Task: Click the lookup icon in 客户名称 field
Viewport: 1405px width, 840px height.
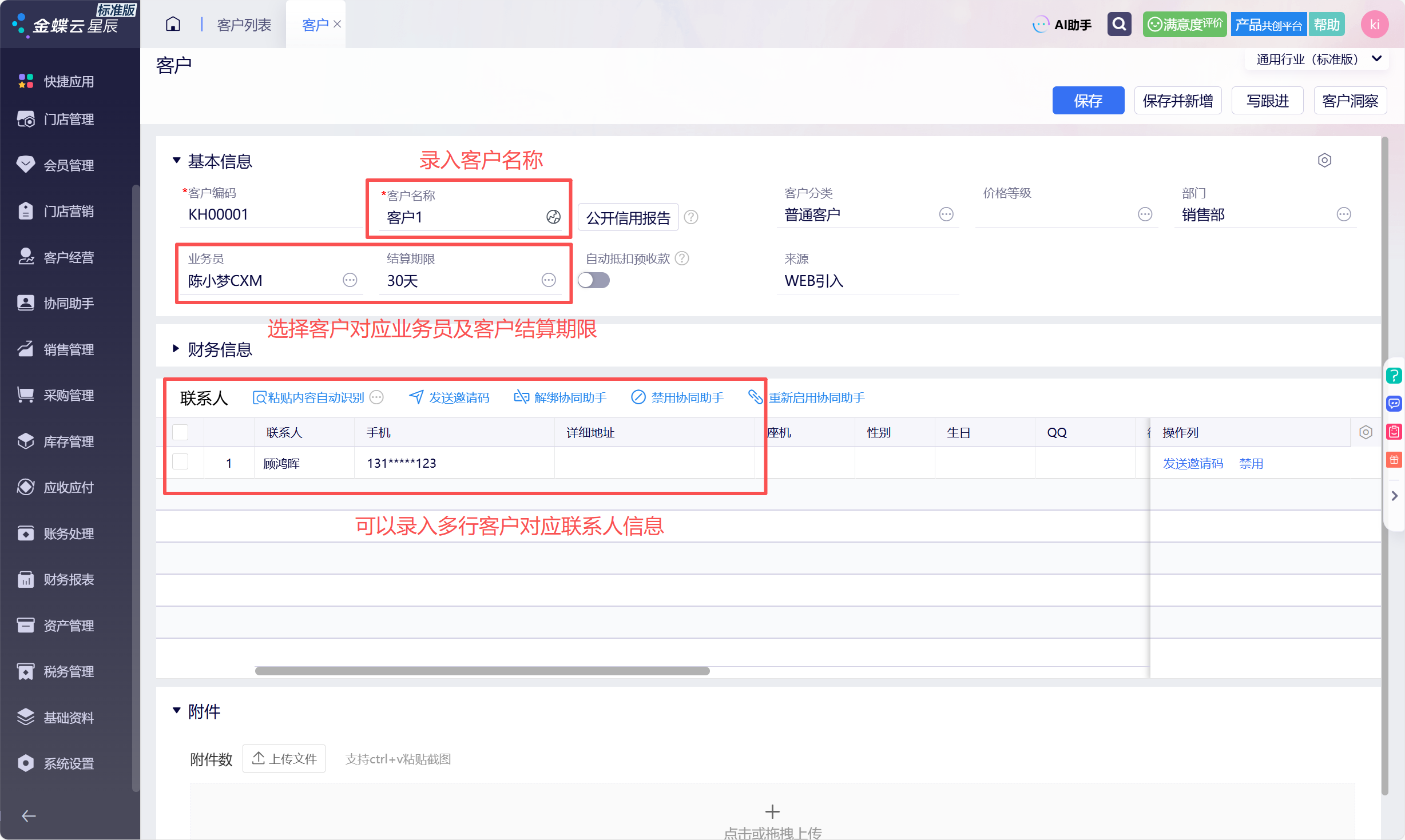Action: 553,217
